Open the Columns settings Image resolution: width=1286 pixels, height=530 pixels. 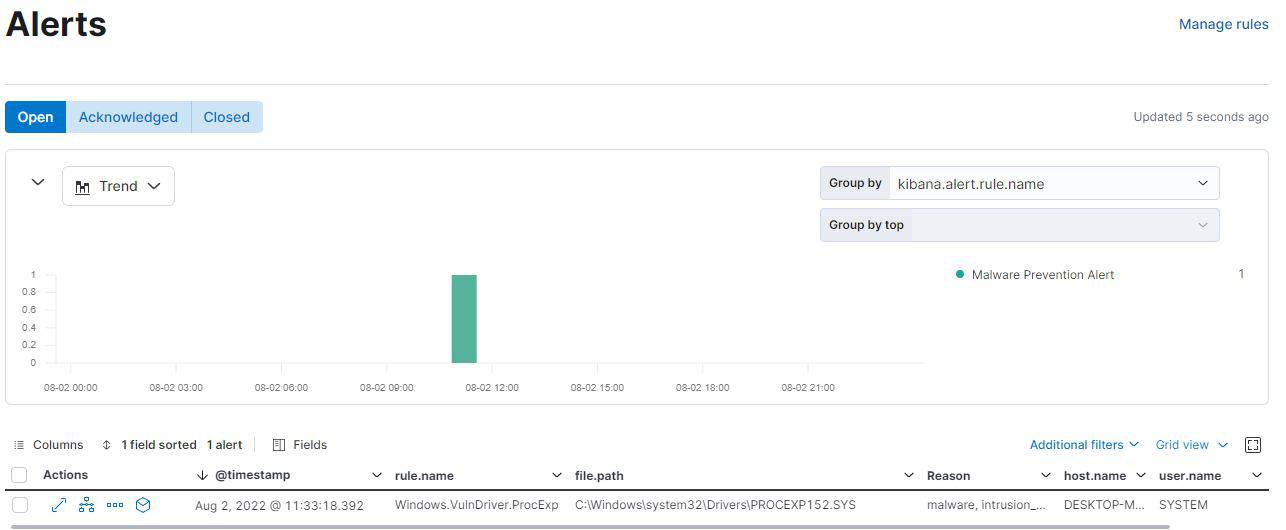(x=49, y=445)
